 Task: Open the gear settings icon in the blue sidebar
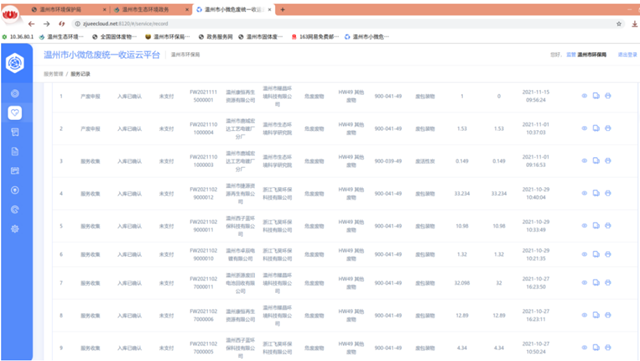15,229
